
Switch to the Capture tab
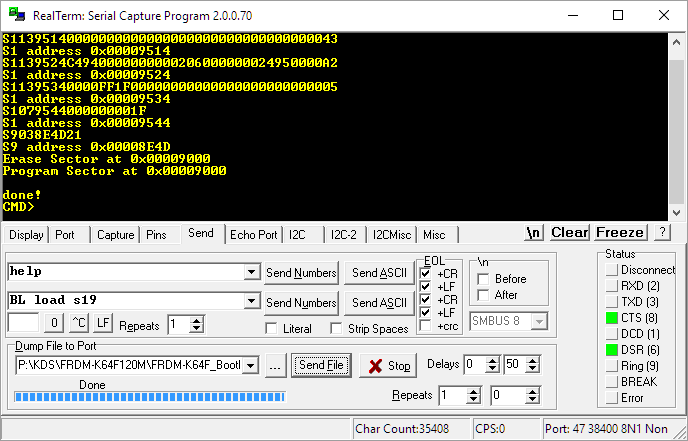(x=115, y=234)
